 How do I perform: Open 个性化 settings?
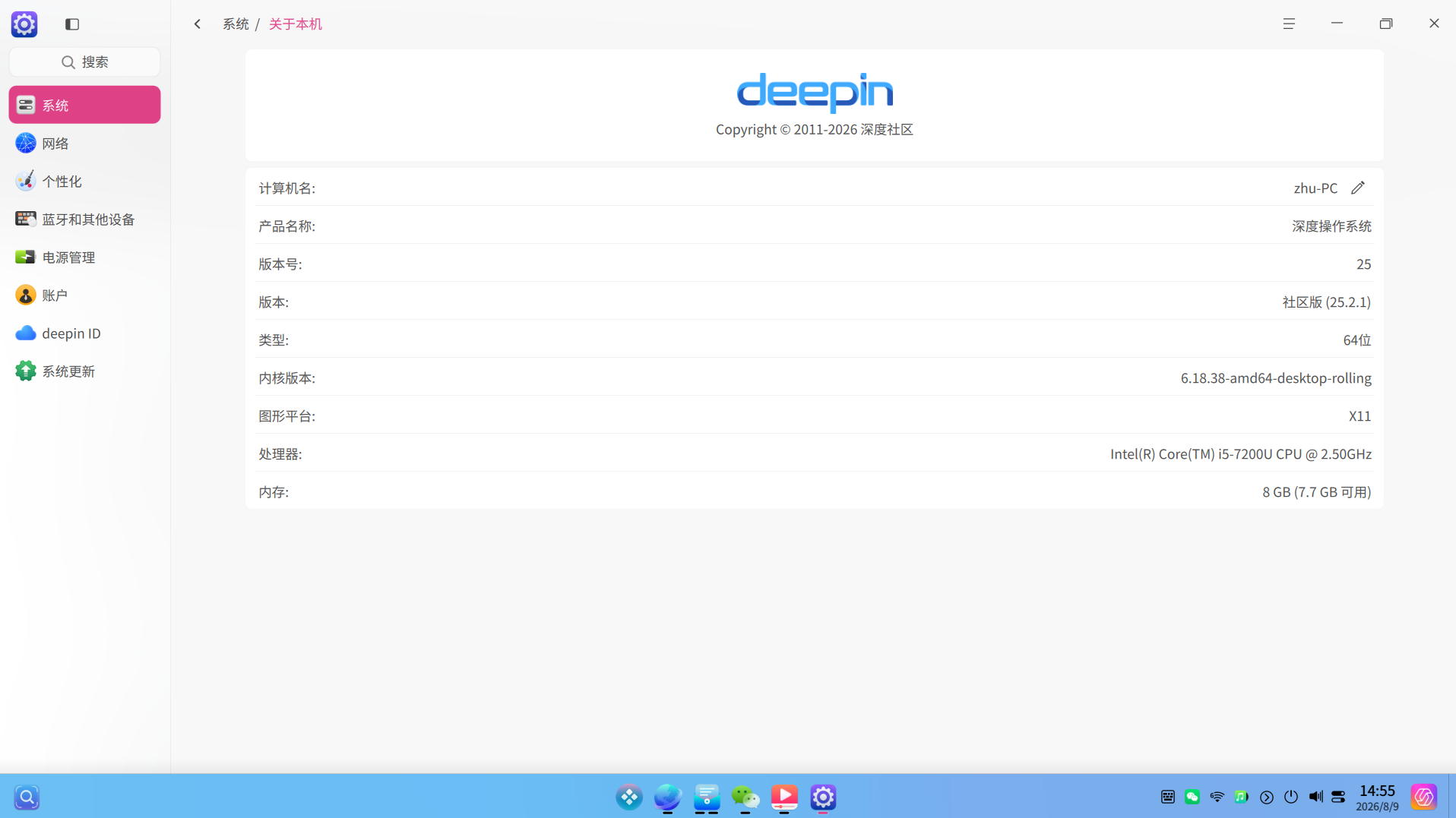pos(84,181)
